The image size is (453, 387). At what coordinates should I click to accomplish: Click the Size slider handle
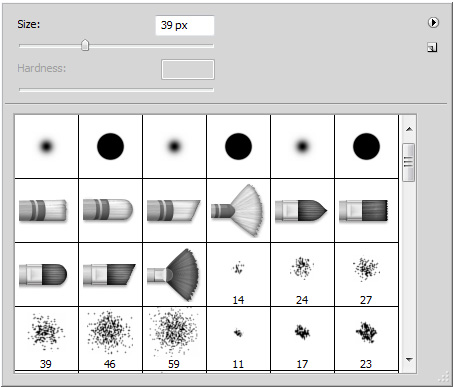point(85,45)
